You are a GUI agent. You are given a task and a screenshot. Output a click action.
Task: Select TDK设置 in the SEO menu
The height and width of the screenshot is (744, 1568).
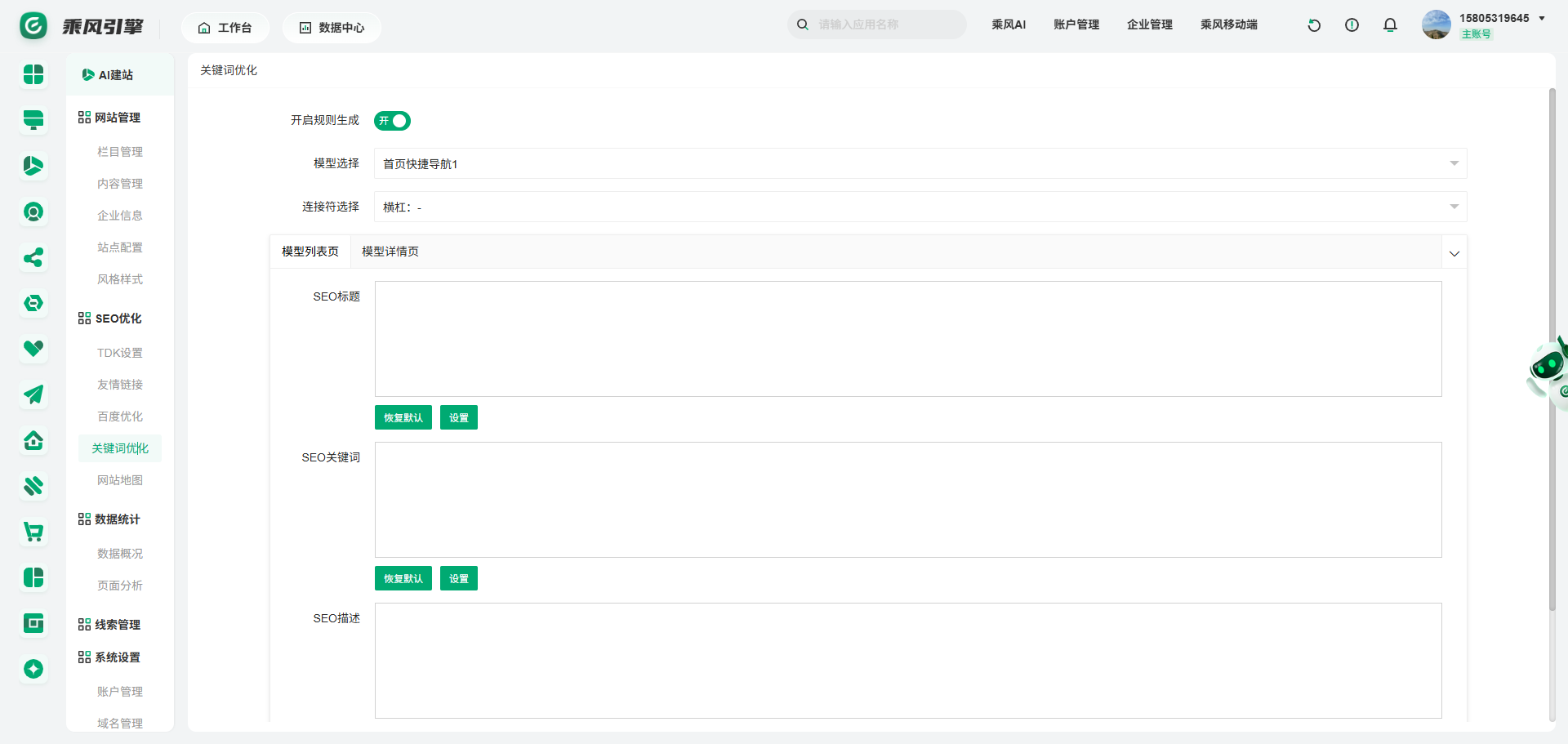coord(120,353)
